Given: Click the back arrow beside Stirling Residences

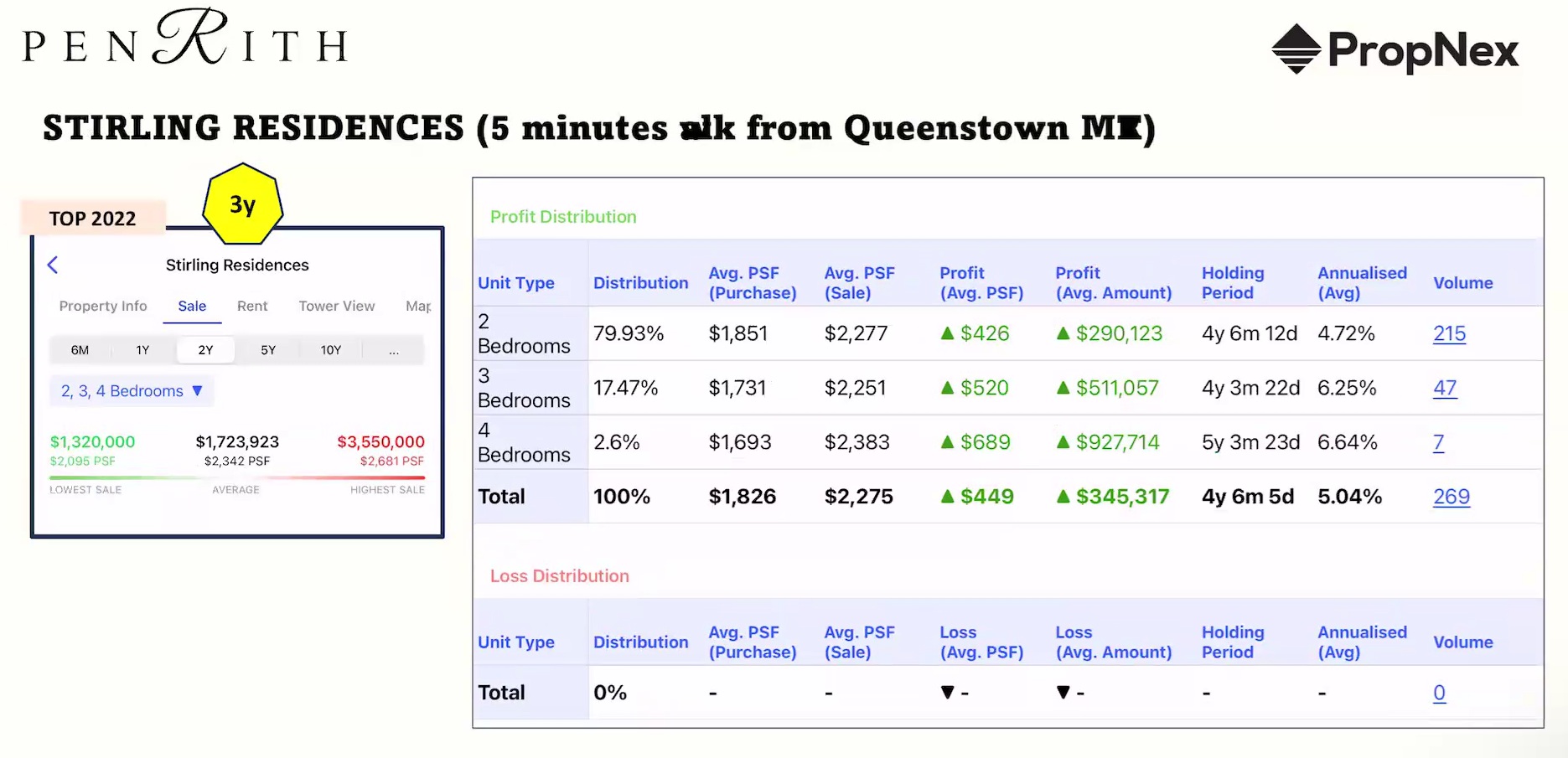Looking at the screenshot, I should pyautogui.click(x=53, y=266).
